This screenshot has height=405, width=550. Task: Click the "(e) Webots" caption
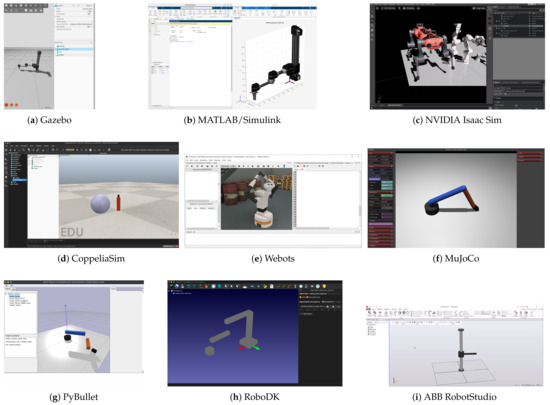(x=273, y=258)
